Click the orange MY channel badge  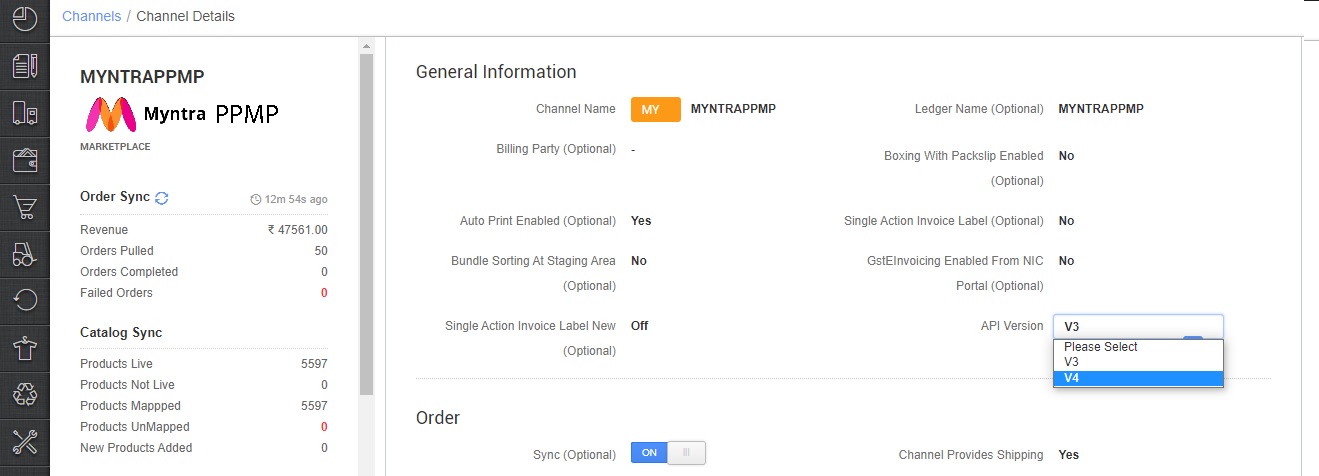coord(656,109)
